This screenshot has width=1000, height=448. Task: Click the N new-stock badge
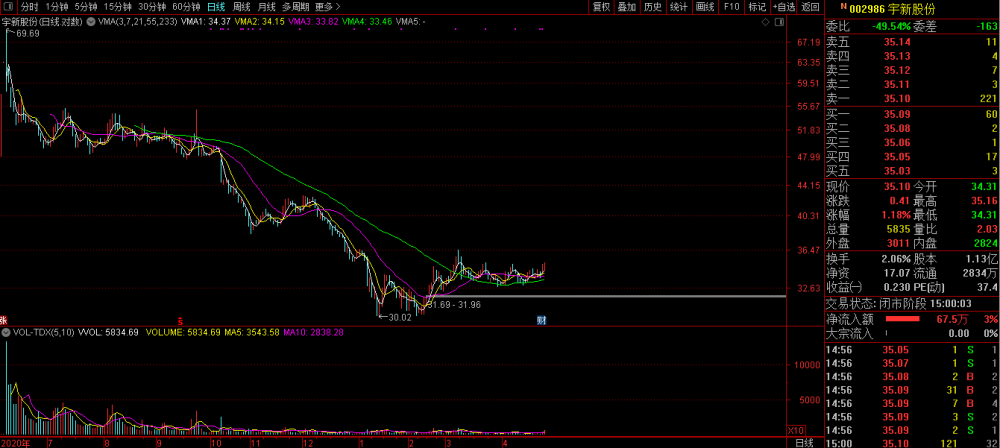click(x=843, y=6)
